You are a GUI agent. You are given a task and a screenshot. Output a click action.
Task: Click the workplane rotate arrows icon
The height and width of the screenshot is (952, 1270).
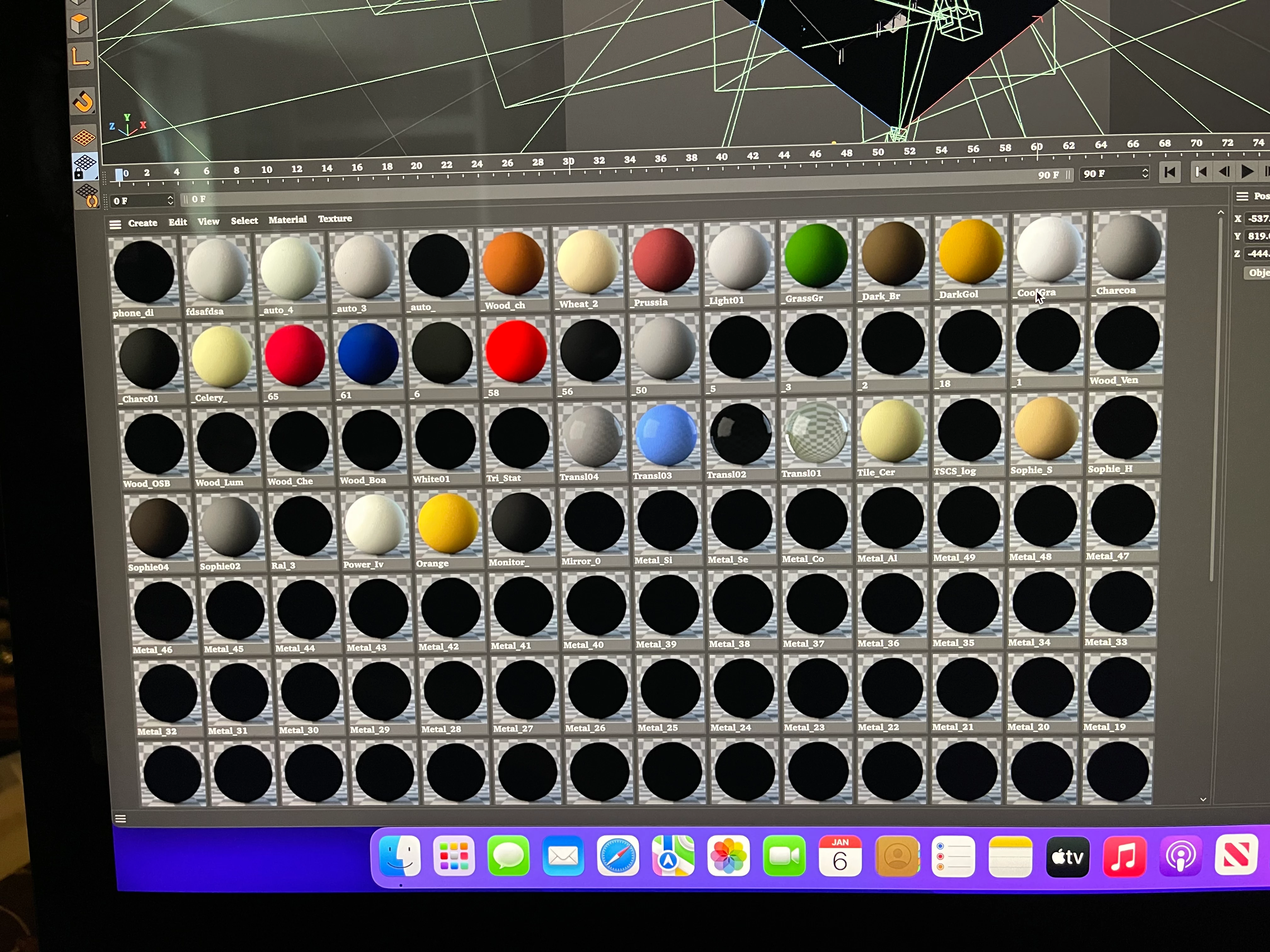click(x=88, y=196)
